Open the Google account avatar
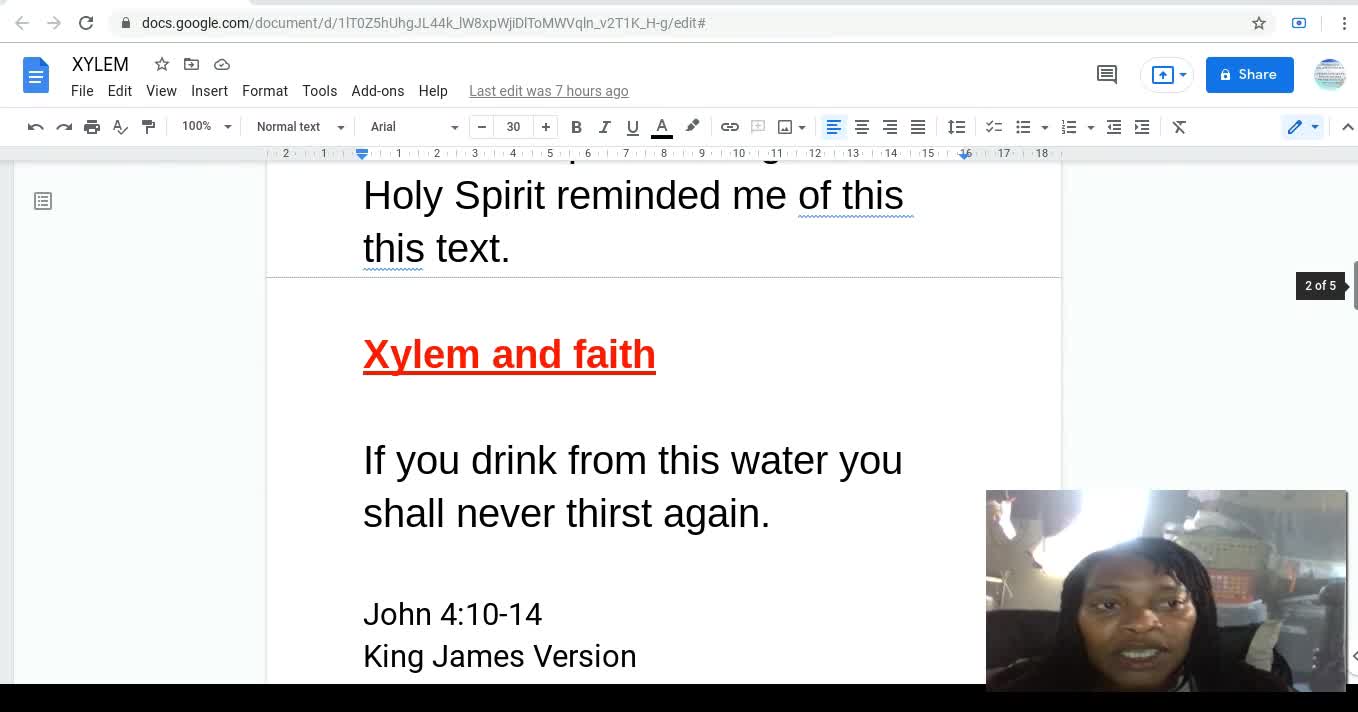Viewport: 1358px width, 712px height. (x=1329, y=75)
